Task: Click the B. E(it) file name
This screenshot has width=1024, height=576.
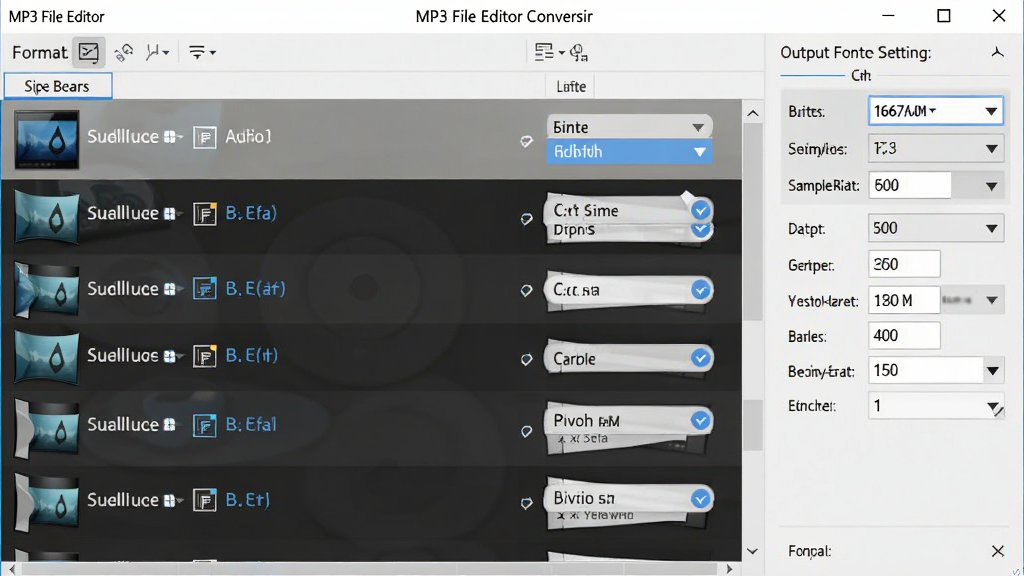Action: pyautogui.click(x=251, y=355)
